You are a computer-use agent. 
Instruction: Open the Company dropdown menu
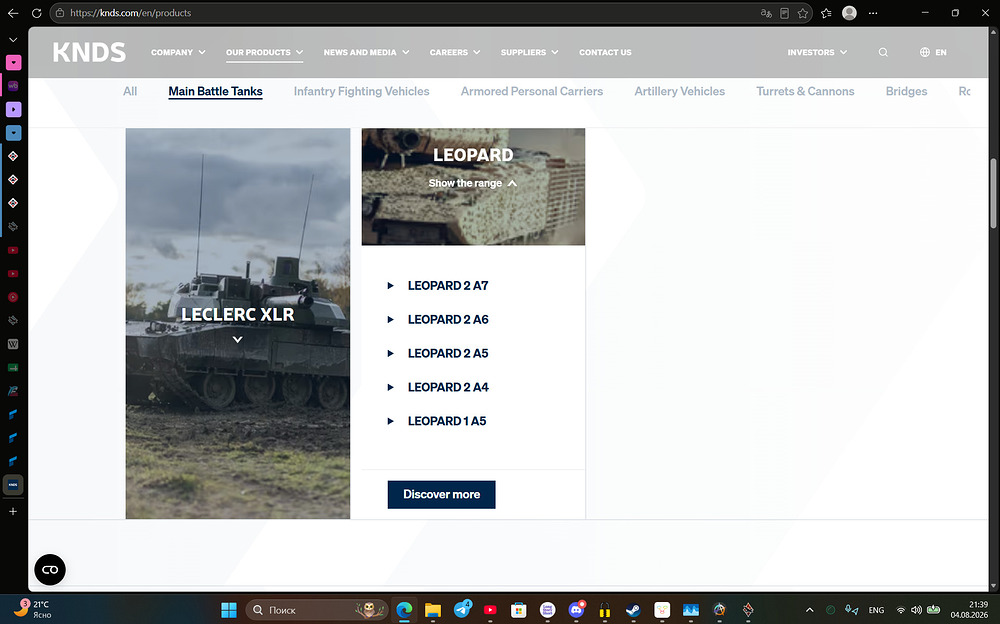(178, 52)
